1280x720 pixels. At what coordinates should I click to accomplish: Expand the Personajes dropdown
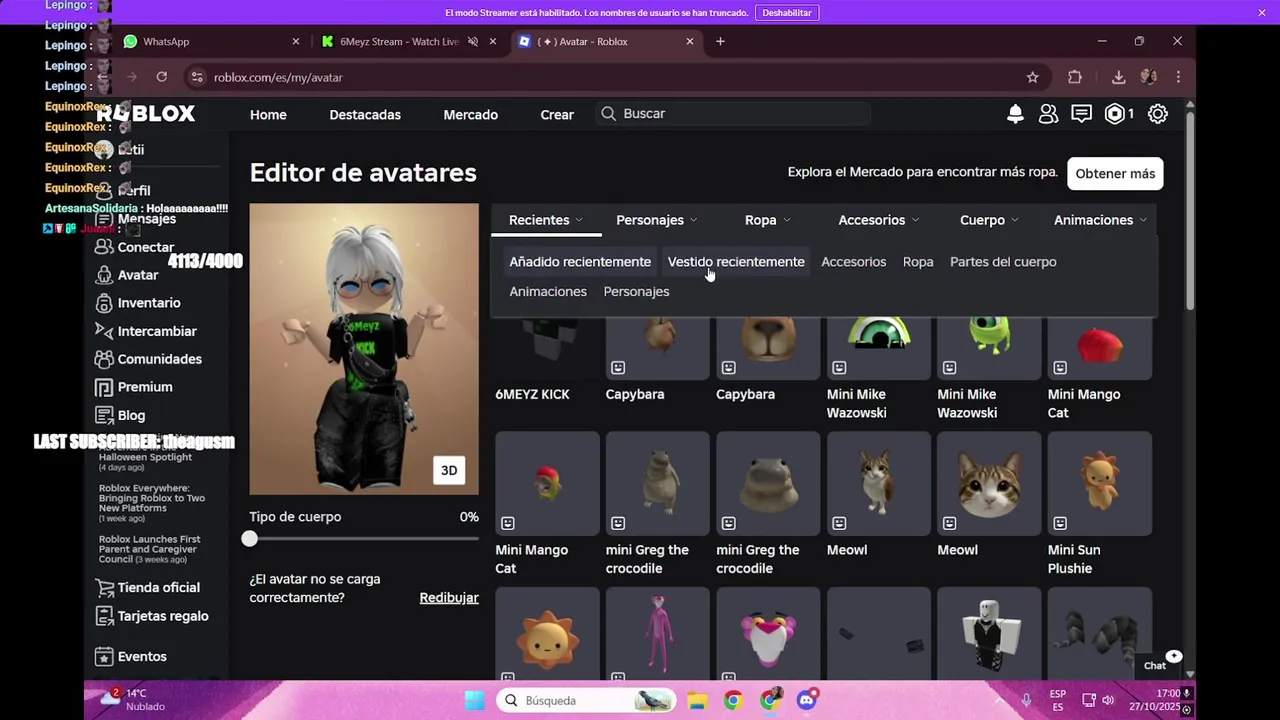coord(657,220)
